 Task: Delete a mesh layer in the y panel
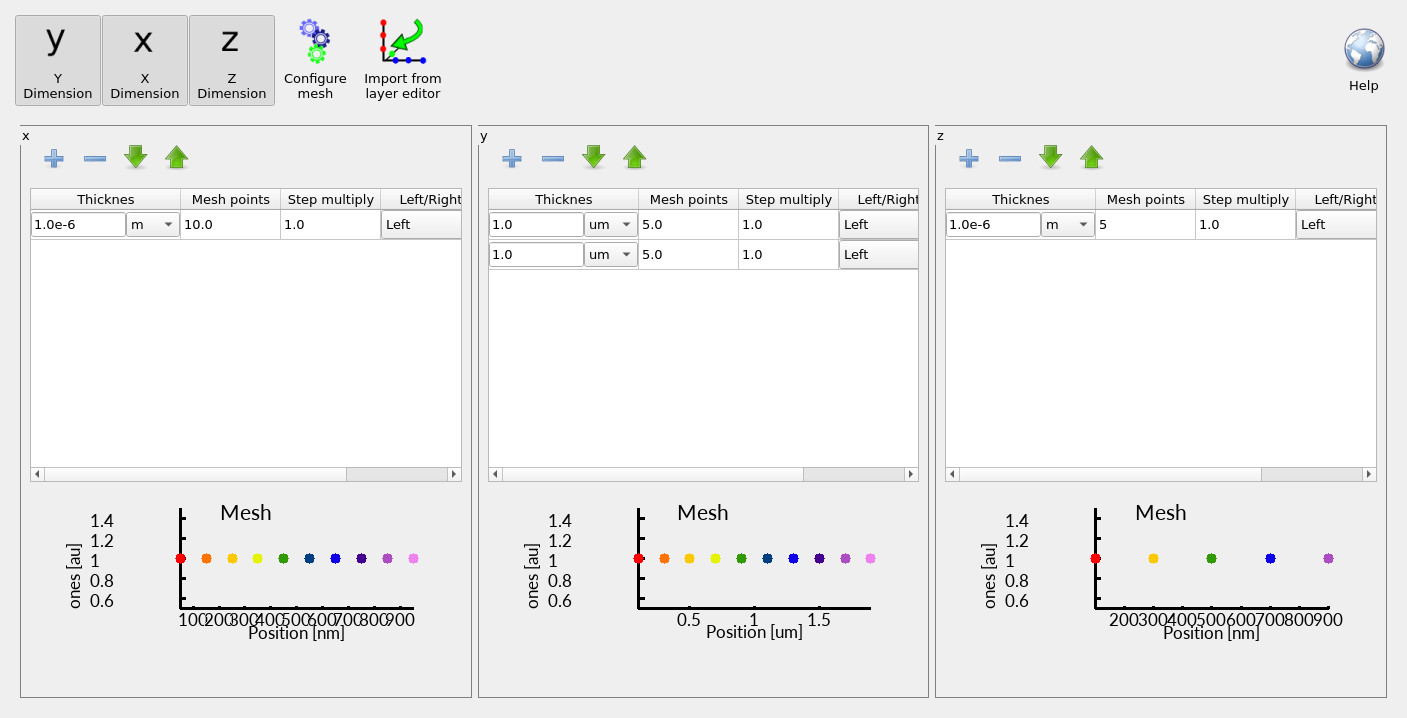[x=552, y=158]
